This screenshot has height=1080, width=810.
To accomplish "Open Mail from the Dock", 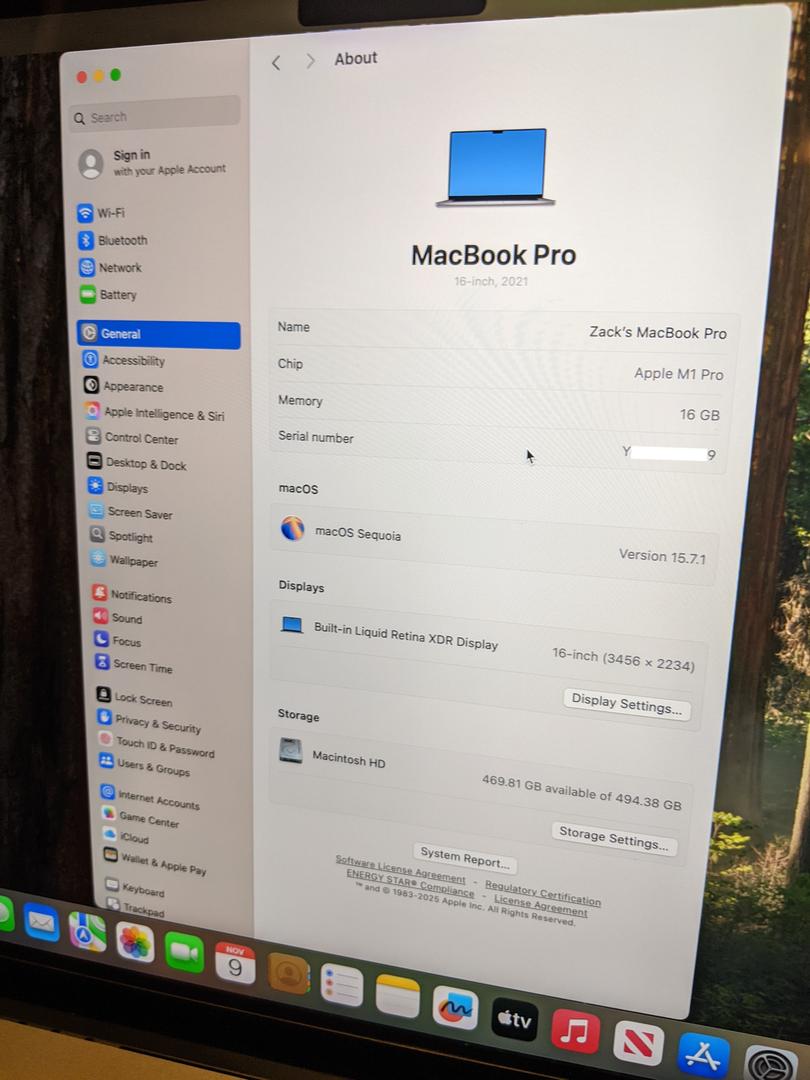I will (x=41, y=922).
